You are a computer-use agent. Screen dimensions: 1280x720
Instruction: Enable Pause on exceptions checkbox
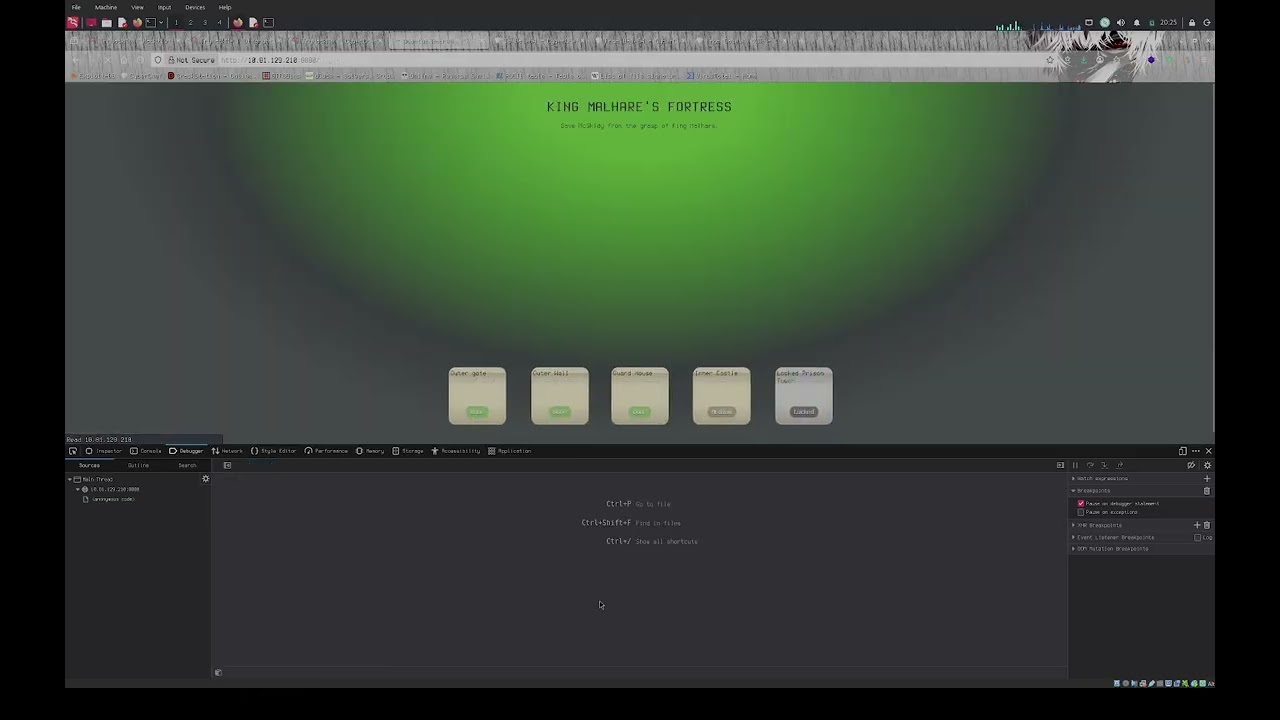[x=1081, y=512]
